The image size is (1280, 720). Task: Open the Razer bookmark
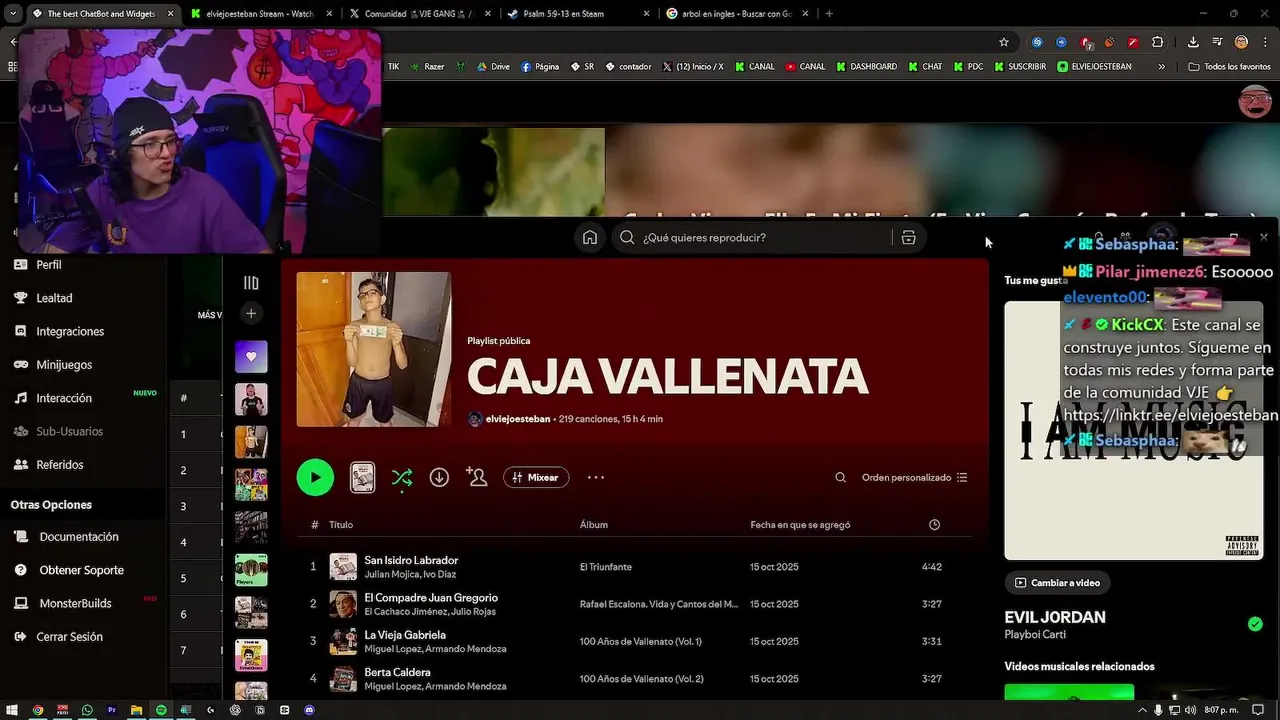click(425, 67)
